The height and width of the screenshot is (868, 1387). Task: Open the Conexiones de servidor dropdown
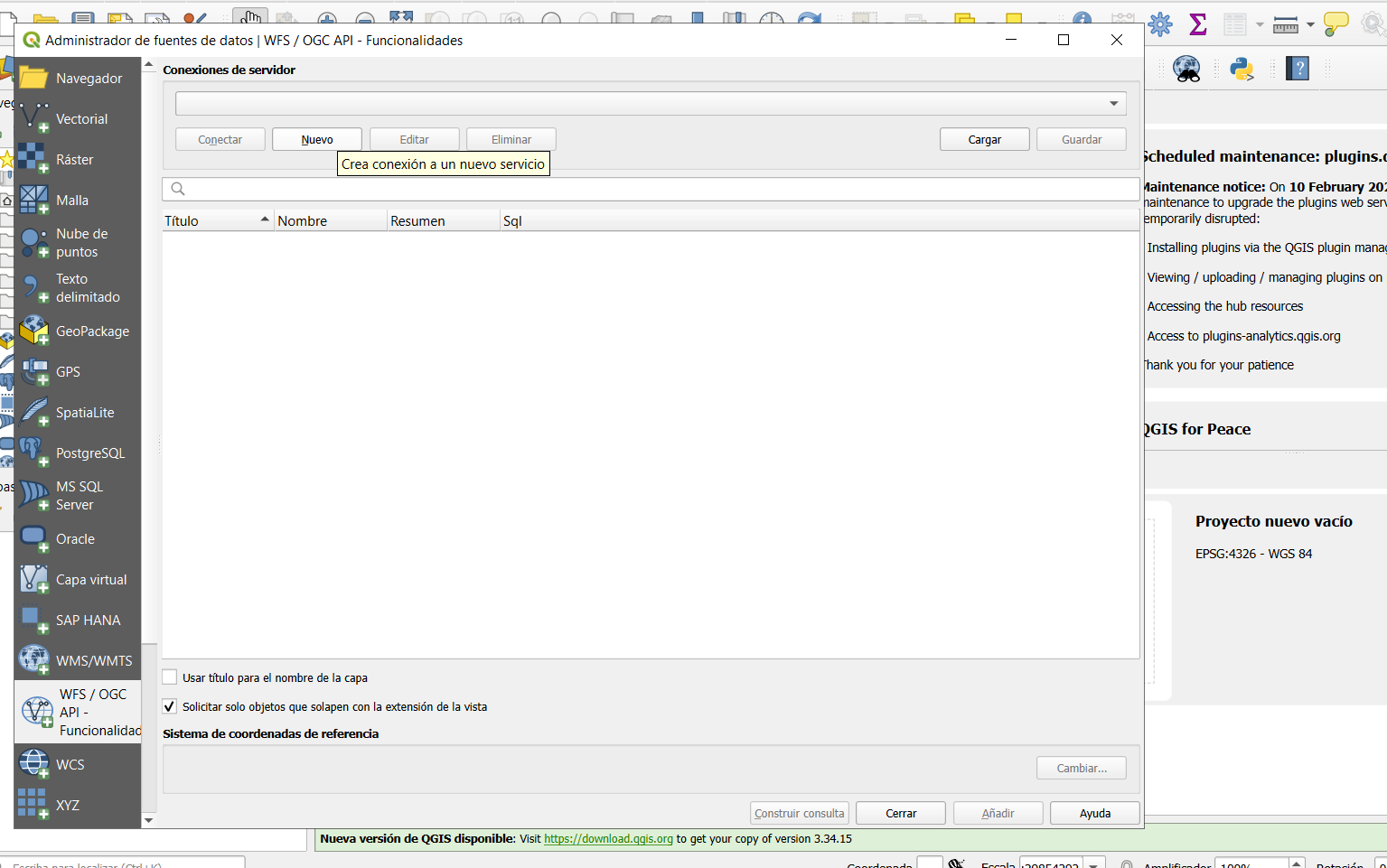pos(651,104)
